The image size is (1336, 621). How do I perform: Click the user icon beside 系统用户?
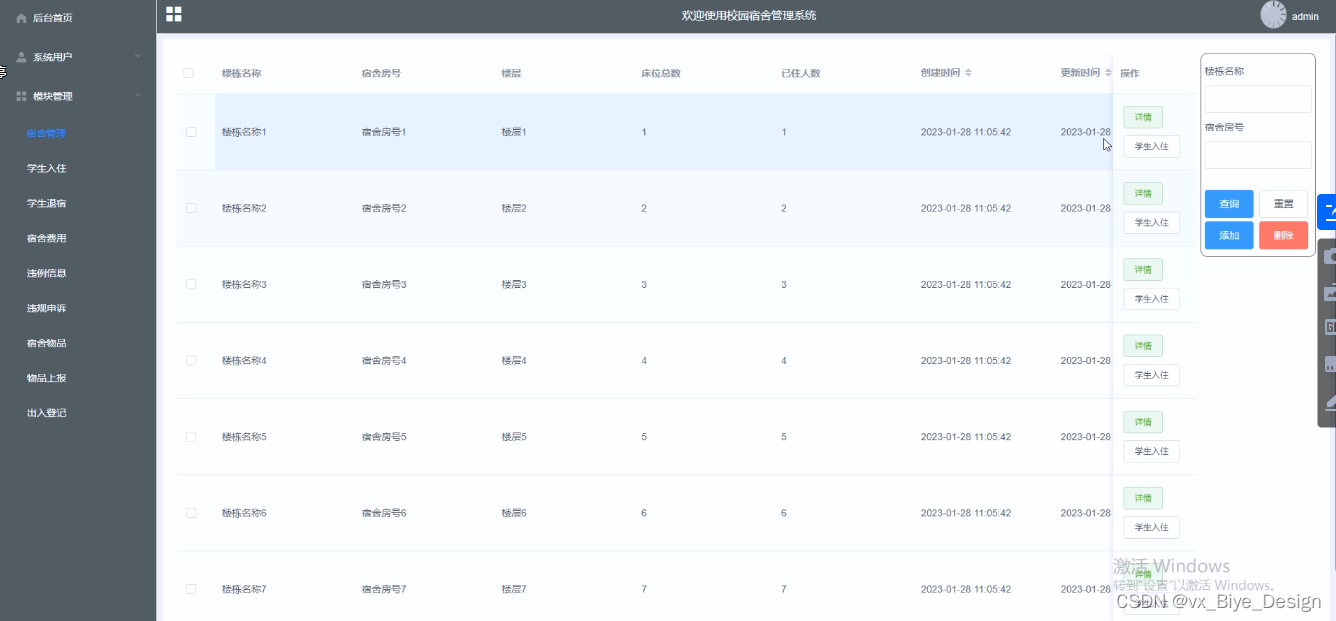pyautogui.click(x=21, y=57)
